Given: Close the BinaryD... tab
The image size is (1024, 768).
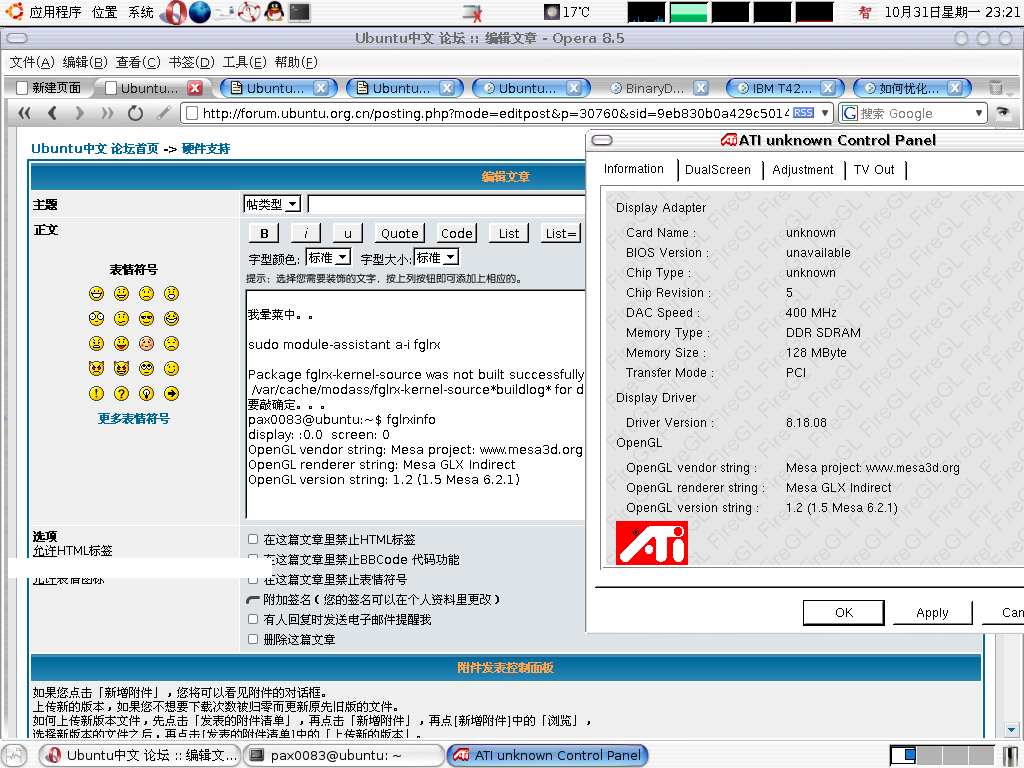Looking at the screenshot, I should (701, 88).
